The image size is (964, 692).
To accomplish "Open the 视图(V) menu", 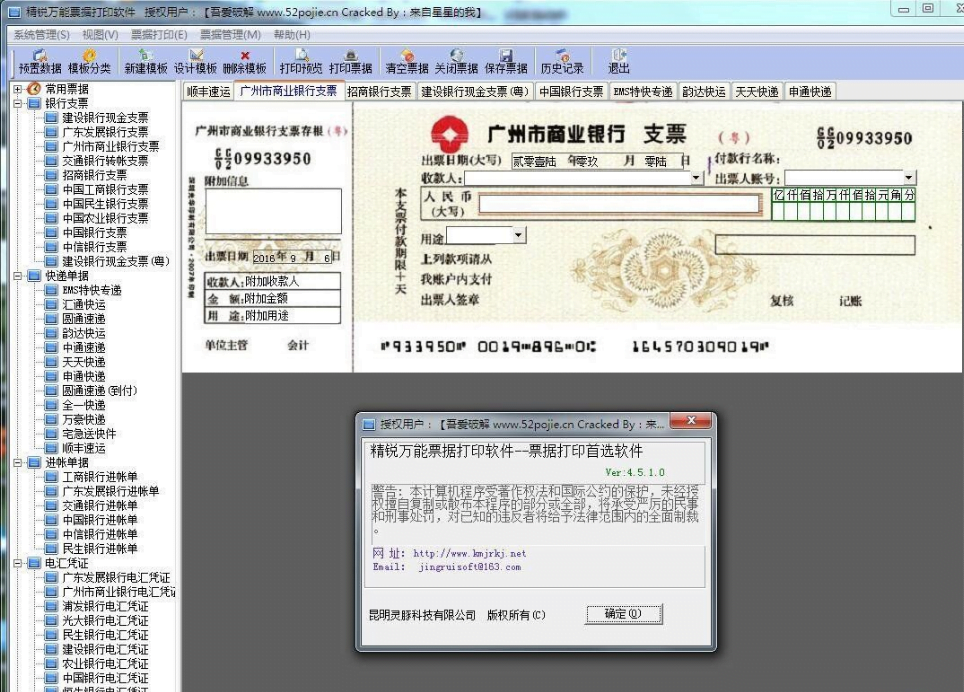I will tap(100, 35).
